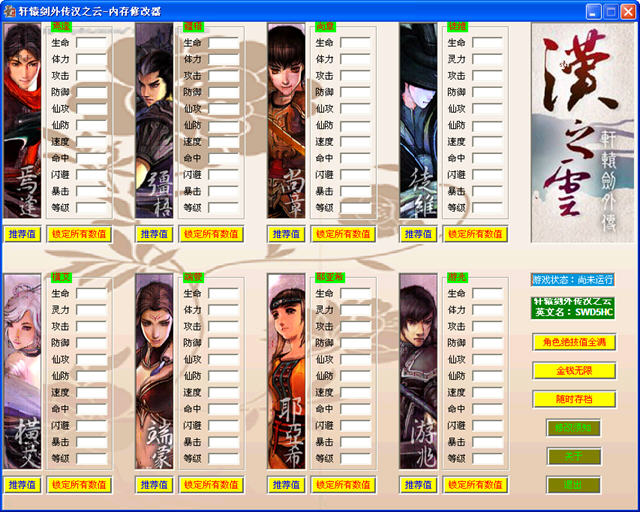The width and height of the screenshot is (640, 512).
Task: Click 锁定所有数值 for the 横艾 panel
Action: pos(79,485)
